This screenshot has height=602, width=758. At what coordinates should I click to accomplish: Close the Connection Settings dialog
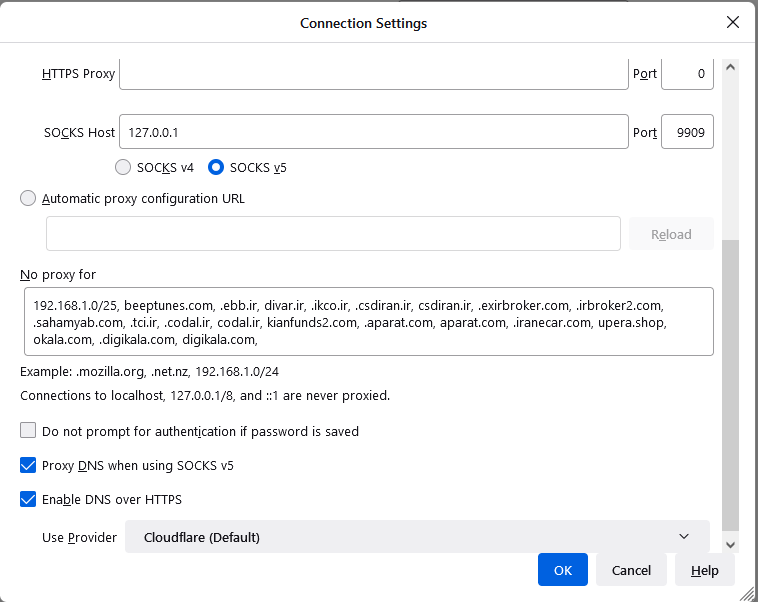pos(733,22)
